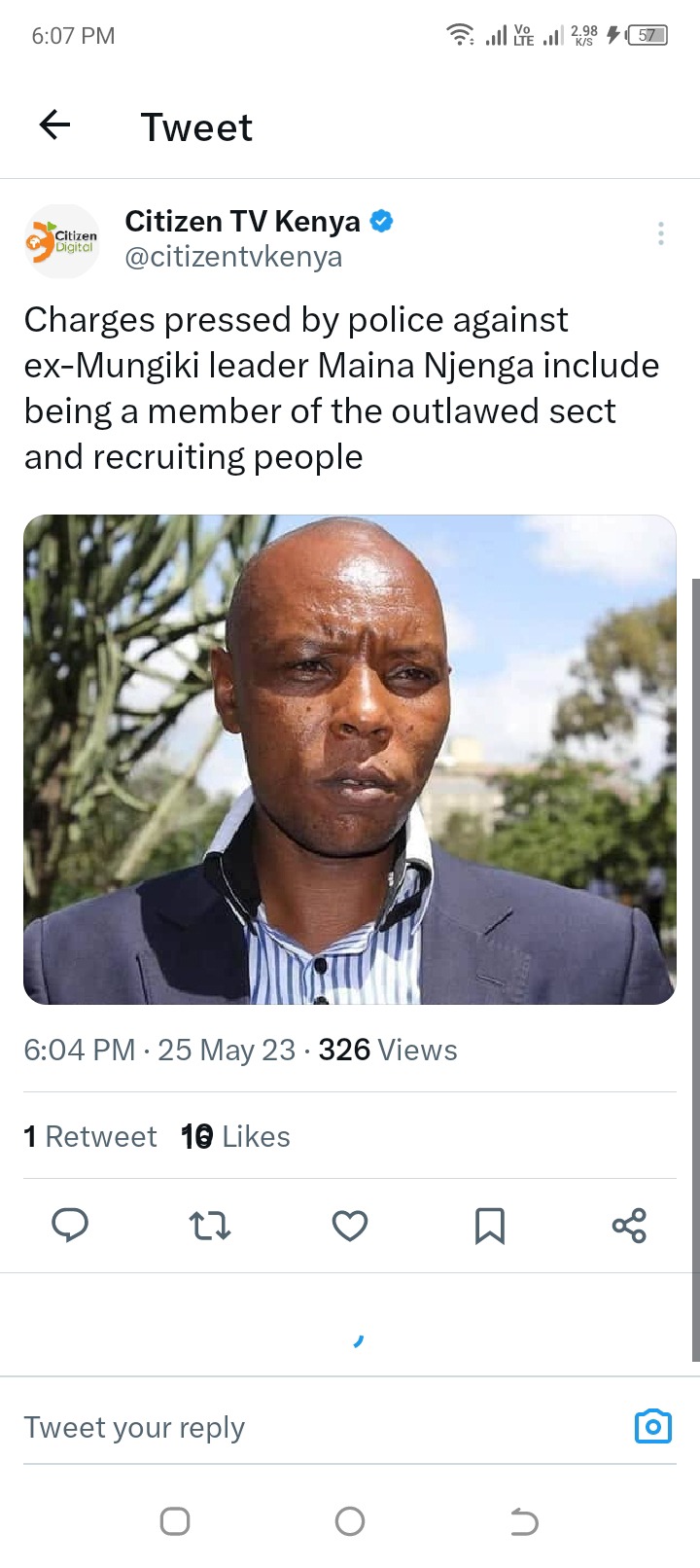
Task: Tap the 326 Views count
Action: (388, 1051)
